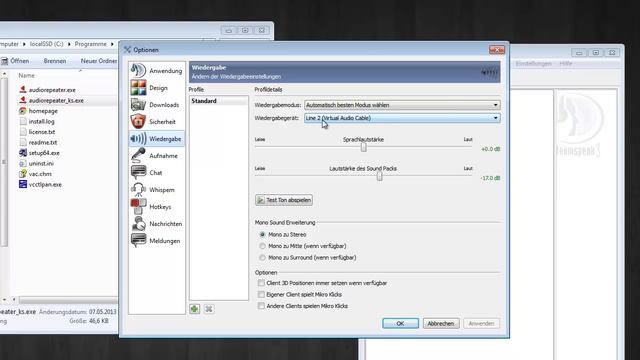Click localSSD (C:) in address path
Image resolution: width=640 pixels, height=360 pixels.
[47, 44]
